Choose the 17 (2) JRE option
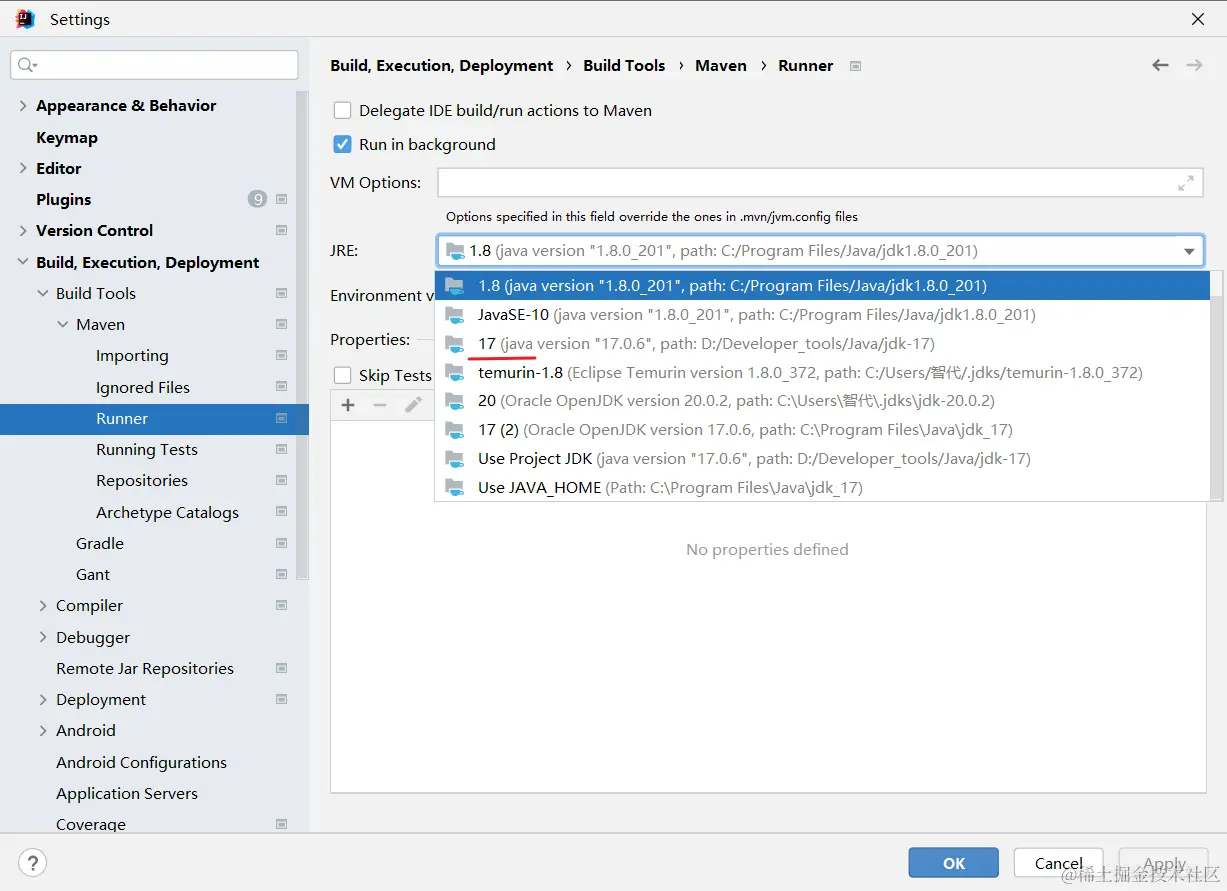The width and height of the screenshot is (1227, 891). 822,429
